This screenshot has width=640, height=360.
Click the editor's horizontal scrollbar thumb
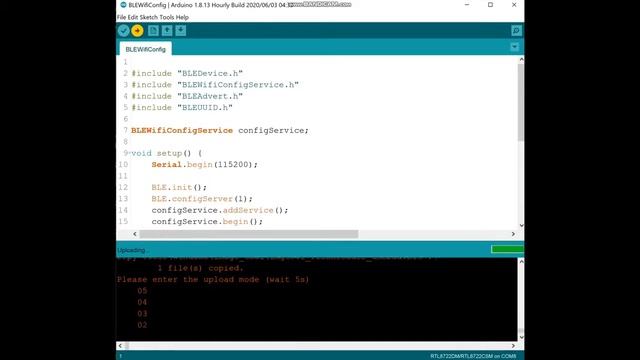[249, 234]
